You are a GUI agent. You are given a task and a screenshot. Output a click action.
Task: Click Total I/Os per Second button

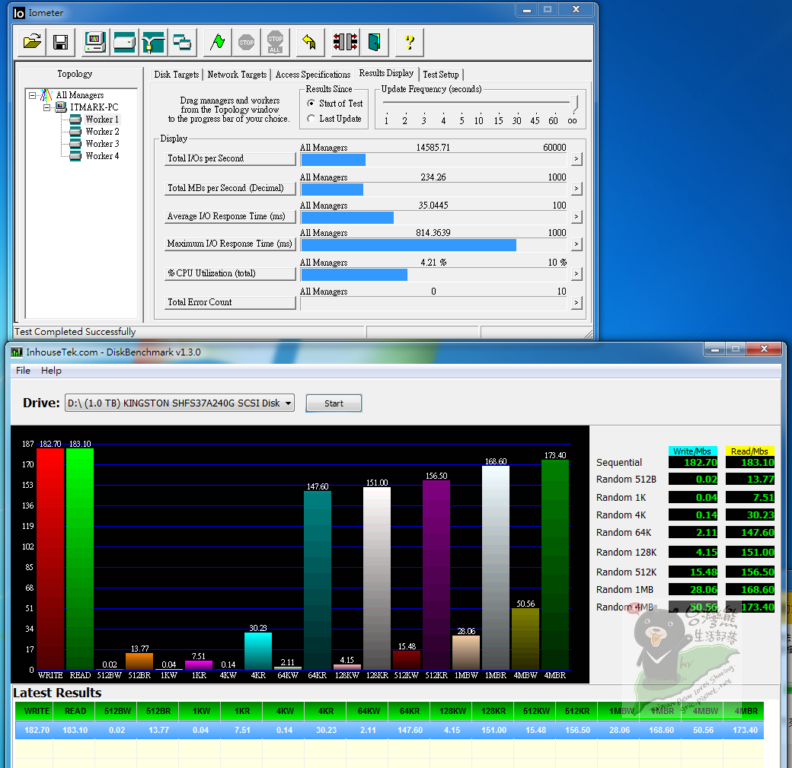click(230, 159)
